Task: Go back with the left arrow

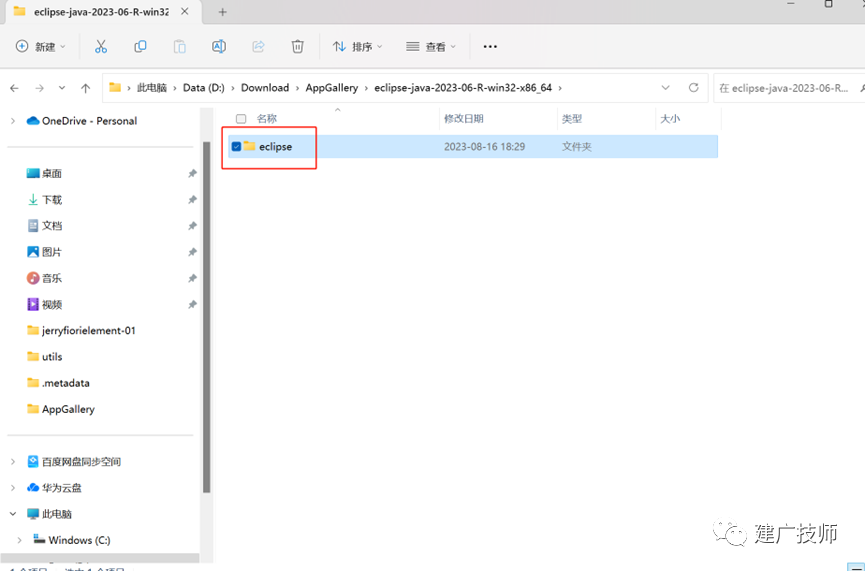Action: 14,88
